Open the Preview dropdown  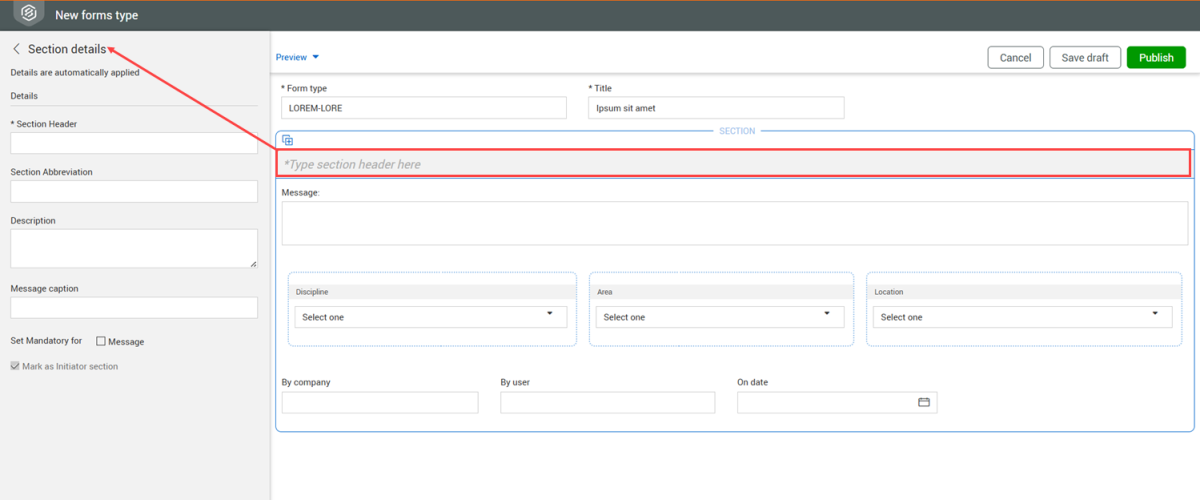click(297, 58)
